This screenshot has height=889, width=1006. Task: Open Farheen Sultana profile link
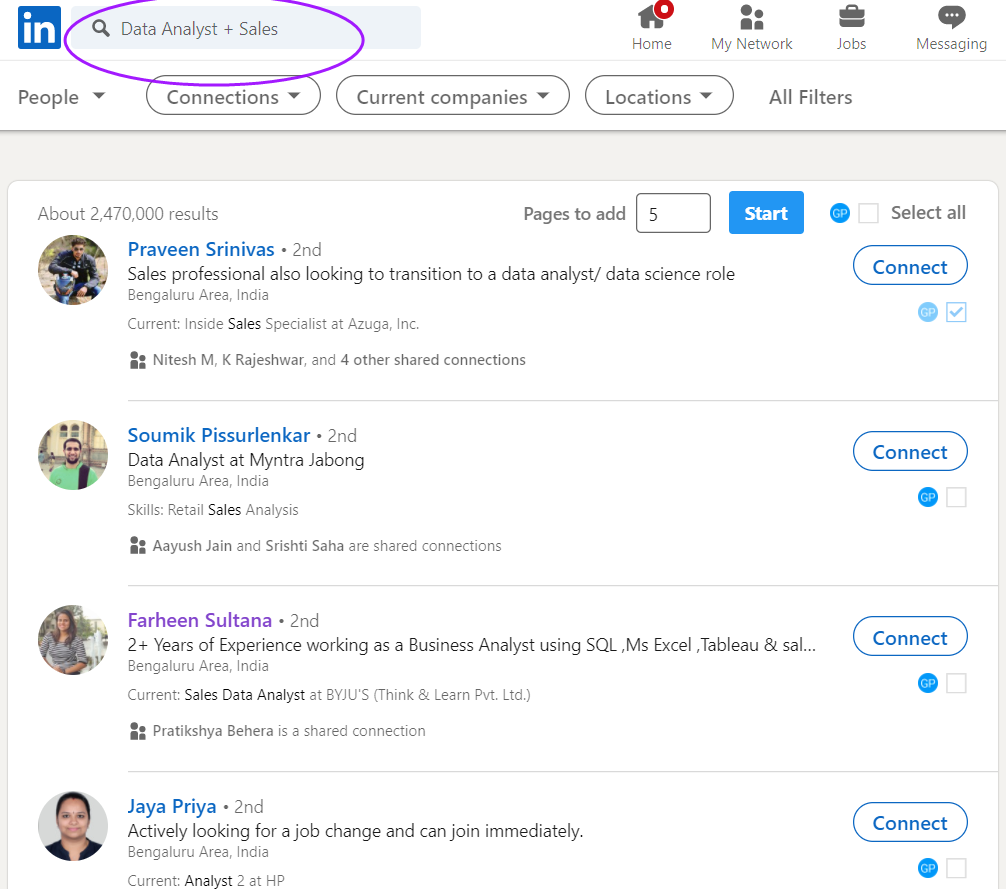[200, 620]
